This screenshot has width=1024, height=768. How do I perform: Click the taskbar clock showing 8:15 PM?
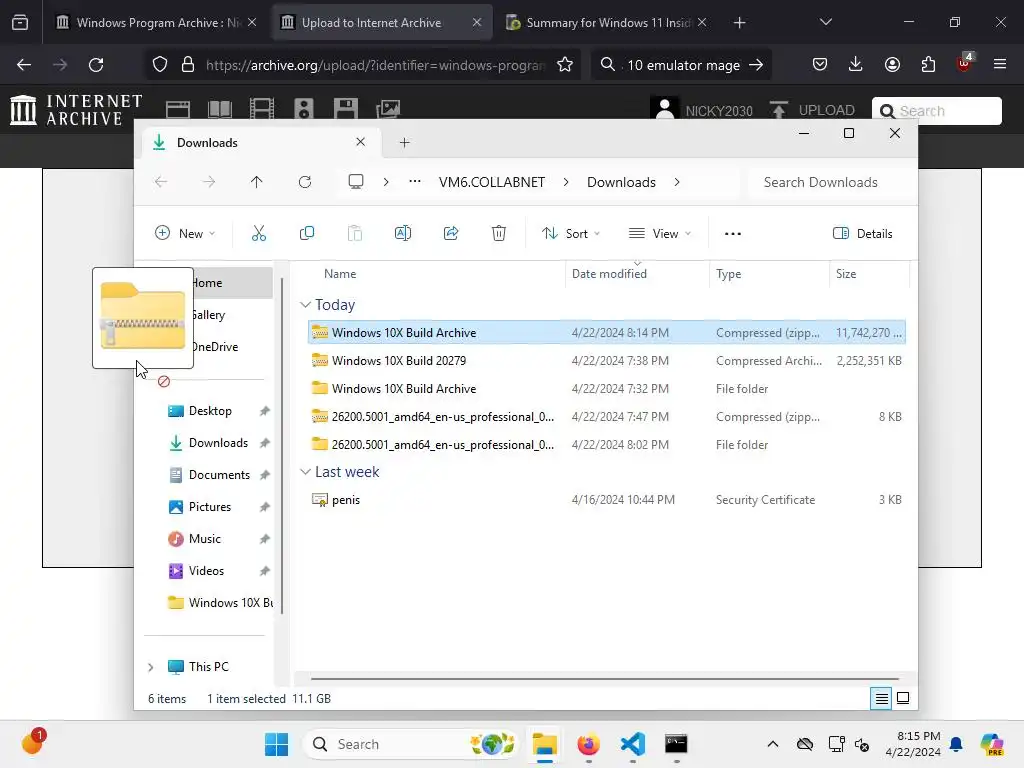click(912, 744)
